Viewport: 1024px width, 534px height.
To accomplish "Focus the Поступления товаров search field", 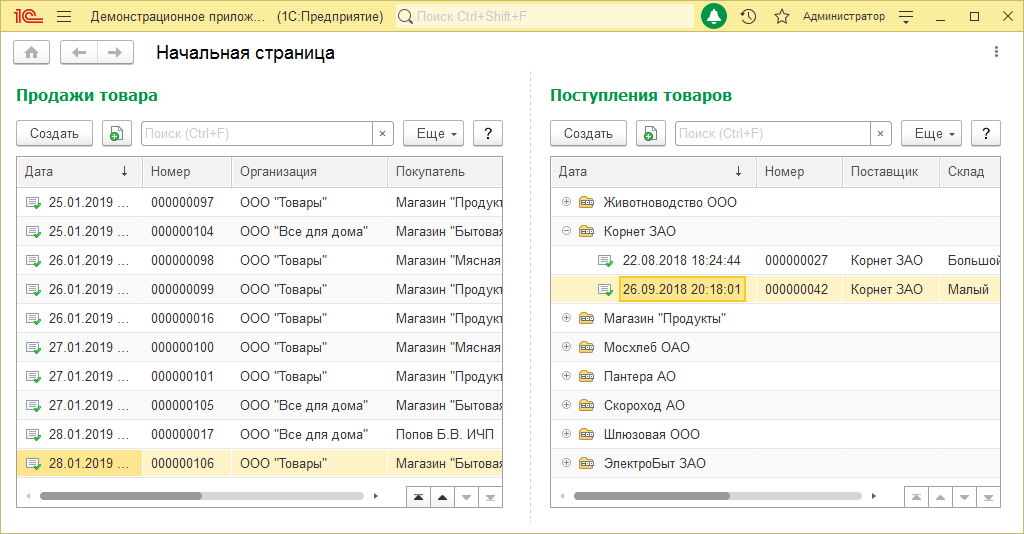I will tap(773, 133).
